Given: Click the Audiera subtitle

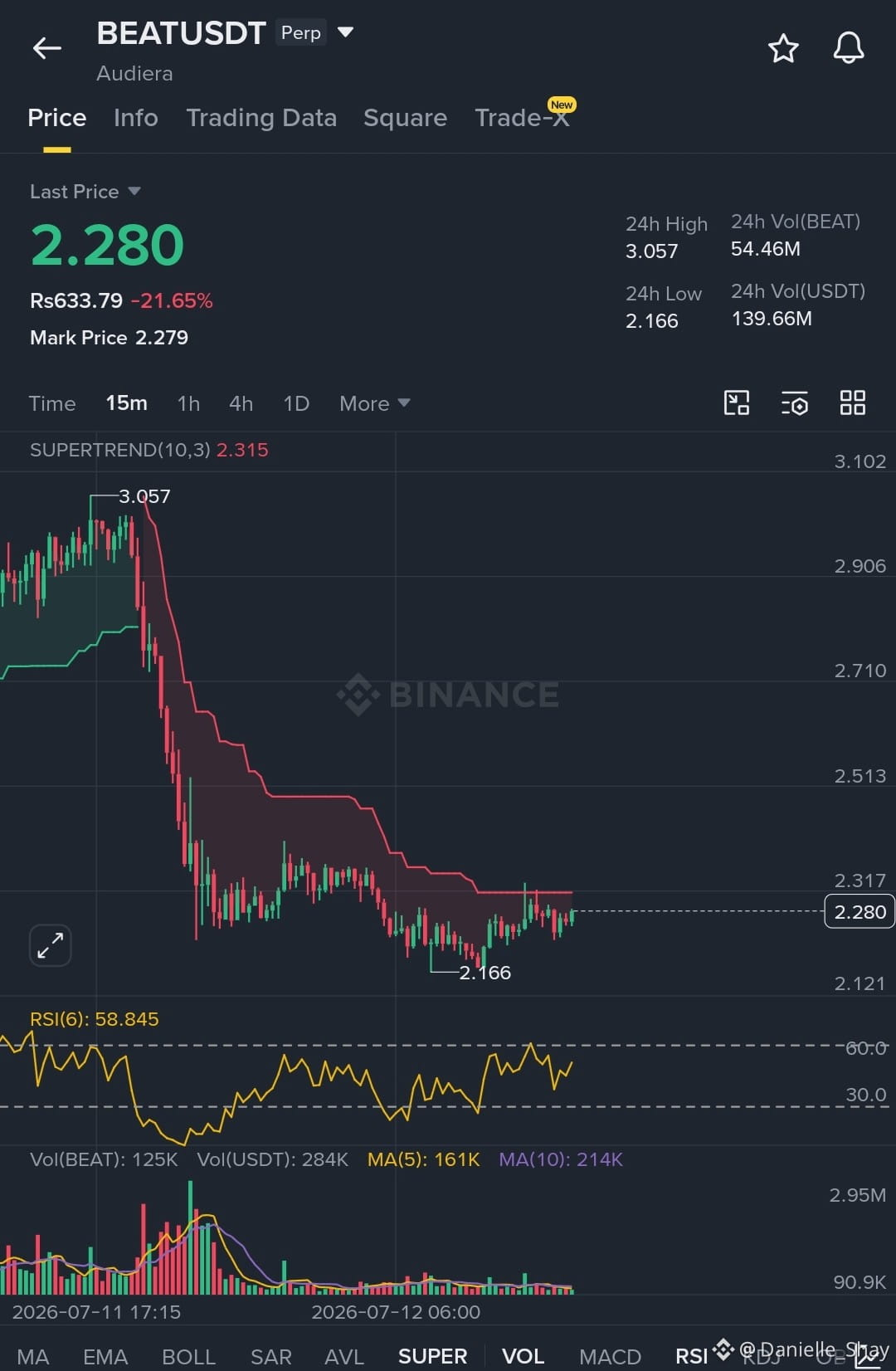Looking at the screenshot, I should (134, 74).
